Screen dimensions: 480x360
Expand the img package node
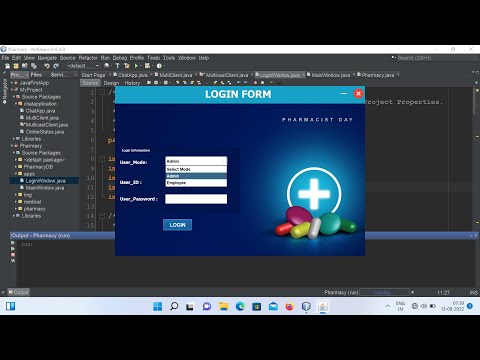16,195
